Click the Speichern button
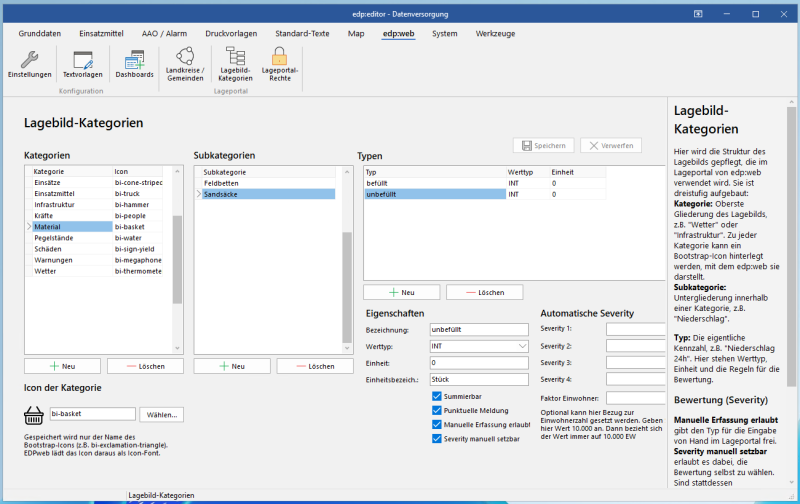The width and height of the screenshot is (800, 504). click(543, 146)
